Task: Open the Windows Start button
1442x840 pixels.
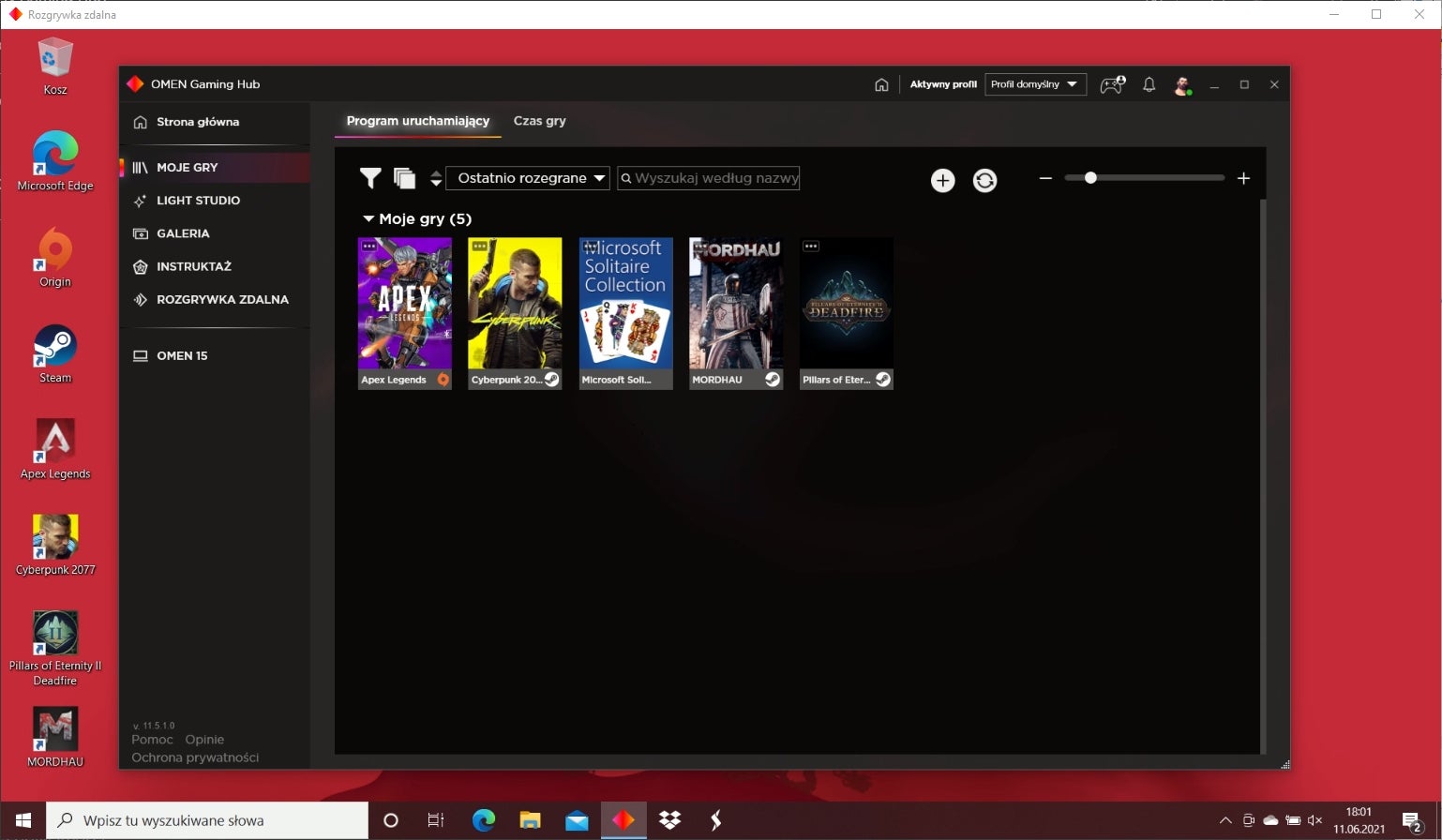Action: tap(23, 820)
